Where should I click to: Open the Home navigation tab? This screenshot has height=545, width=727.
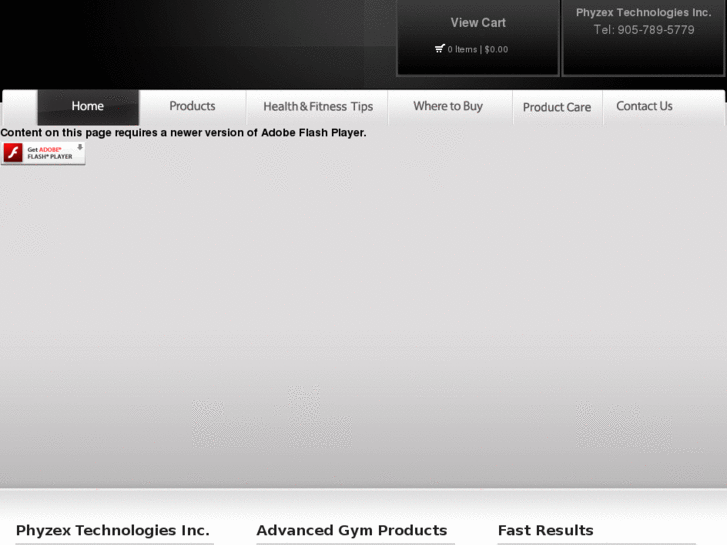coord(88,107)
